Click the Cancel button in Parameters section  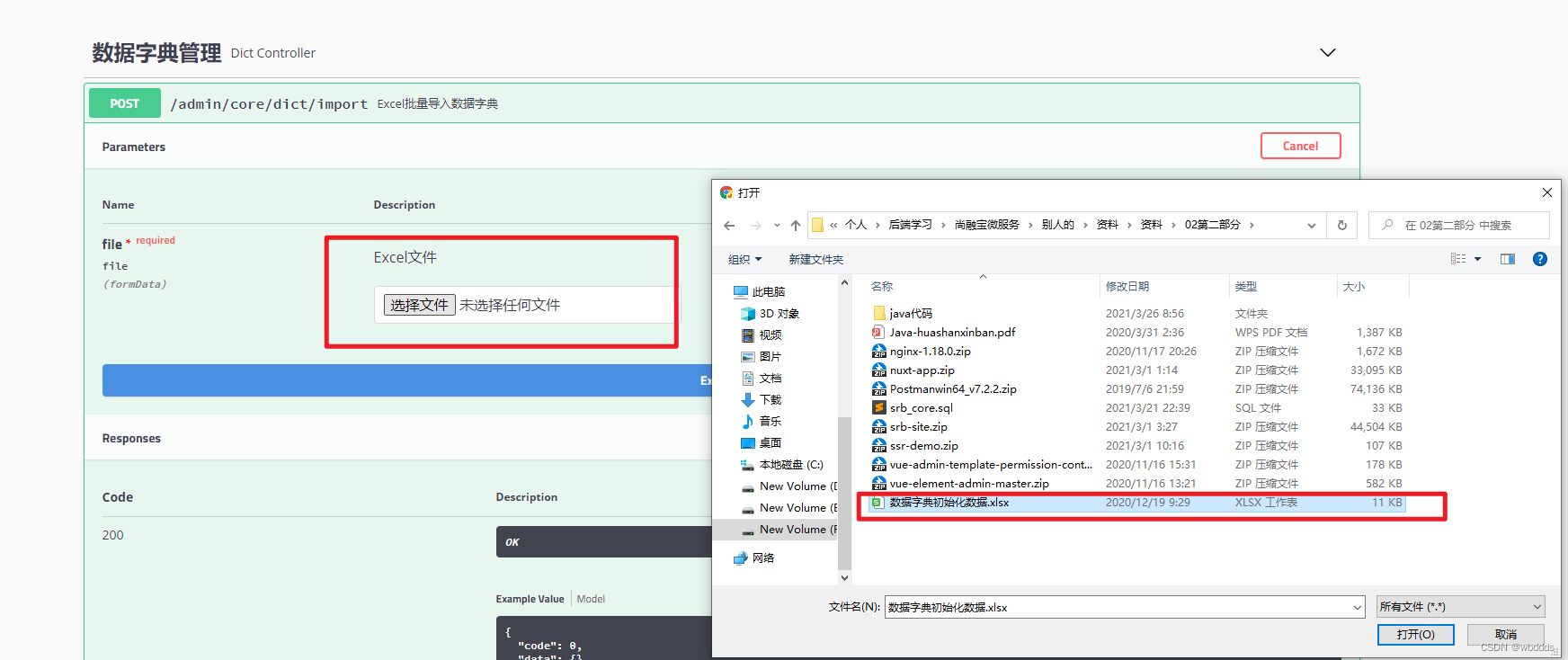click(1300, 146)
